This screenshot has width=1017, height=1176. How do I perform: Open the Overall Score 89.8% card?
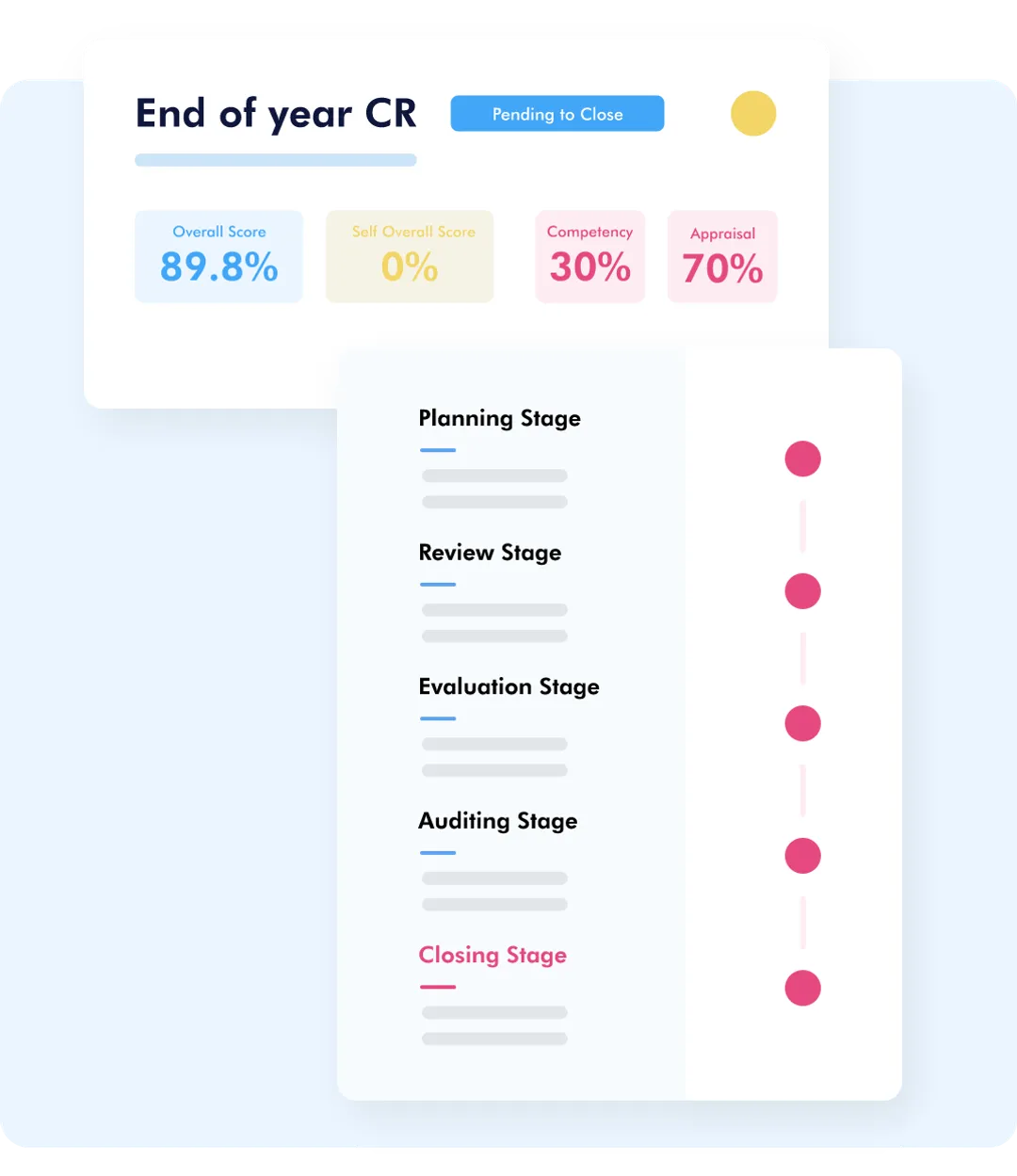pyautogui.click(x=218, y=256)
